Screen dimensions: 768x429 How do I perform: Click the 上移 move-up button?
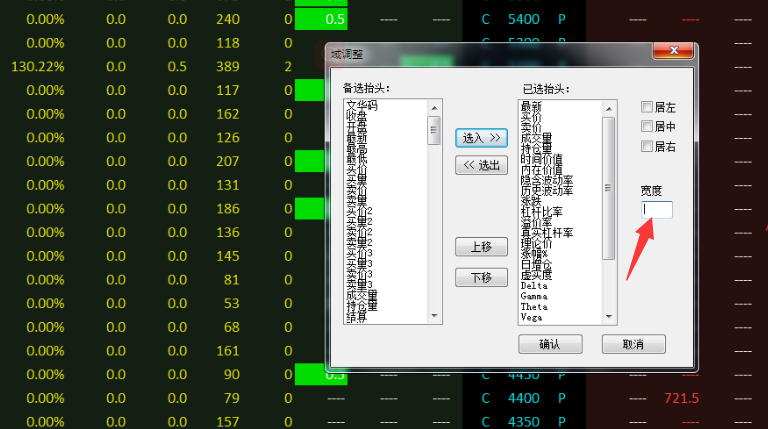pos(479,246)
